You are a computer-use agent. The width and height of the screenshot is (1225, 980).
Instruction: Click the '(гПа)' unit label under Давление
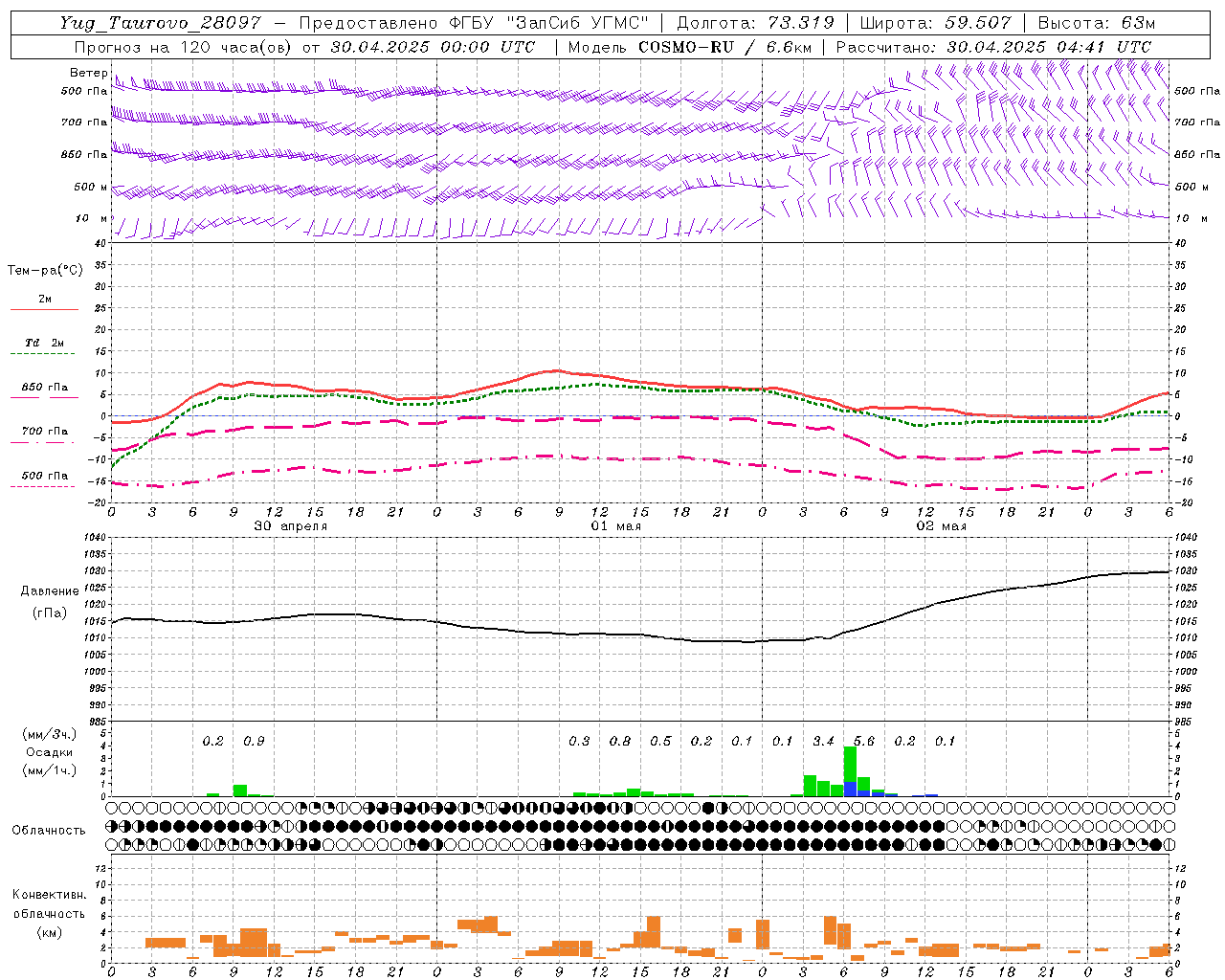[50, 612]
